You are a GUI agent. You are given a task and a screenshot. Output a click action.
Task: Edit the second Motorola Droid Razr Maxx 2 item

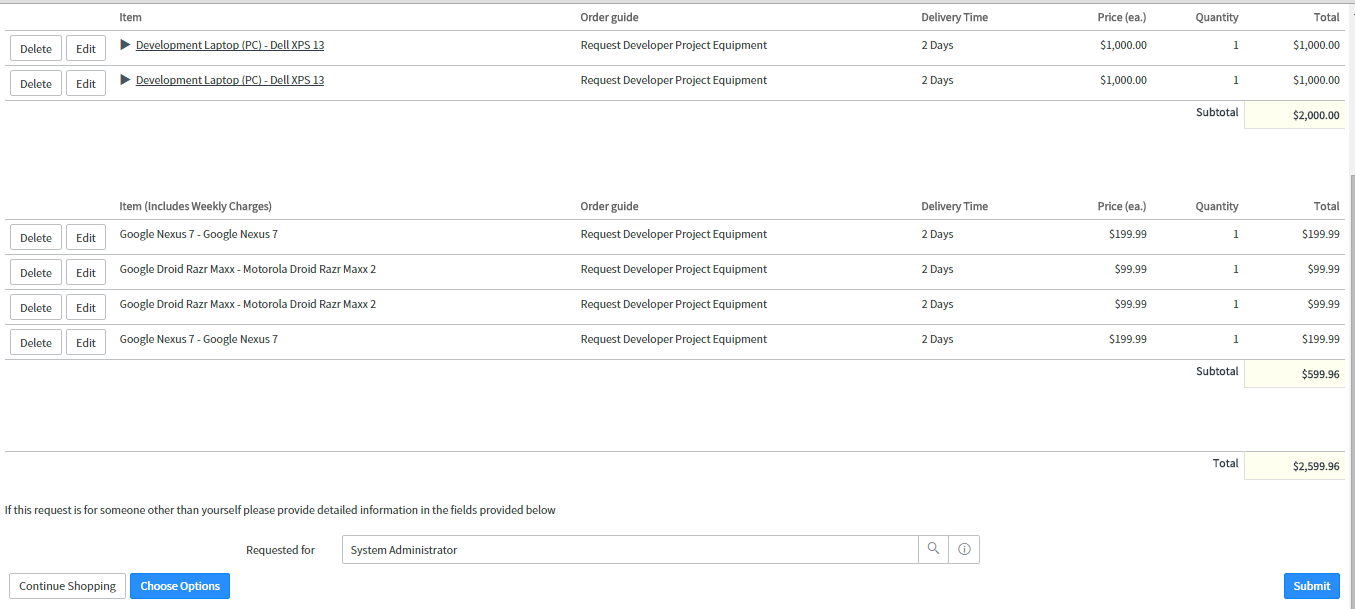pos(86,308)
